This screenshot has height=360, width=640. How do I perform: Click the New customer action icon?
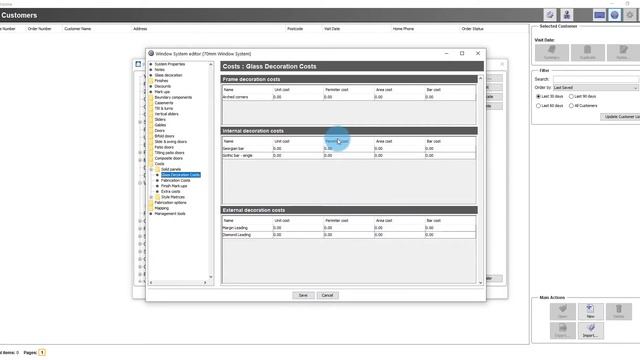(590, 311)
